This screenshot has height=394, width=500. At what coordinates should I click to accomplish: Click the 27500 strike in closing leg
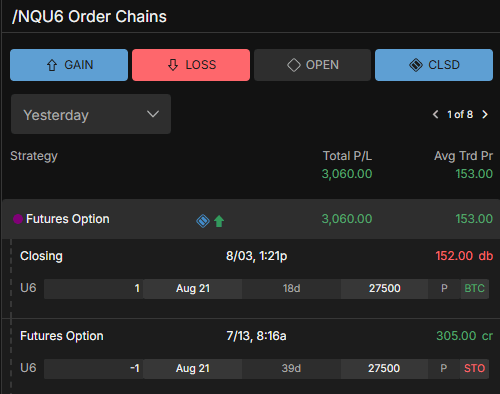coord(384,288)
